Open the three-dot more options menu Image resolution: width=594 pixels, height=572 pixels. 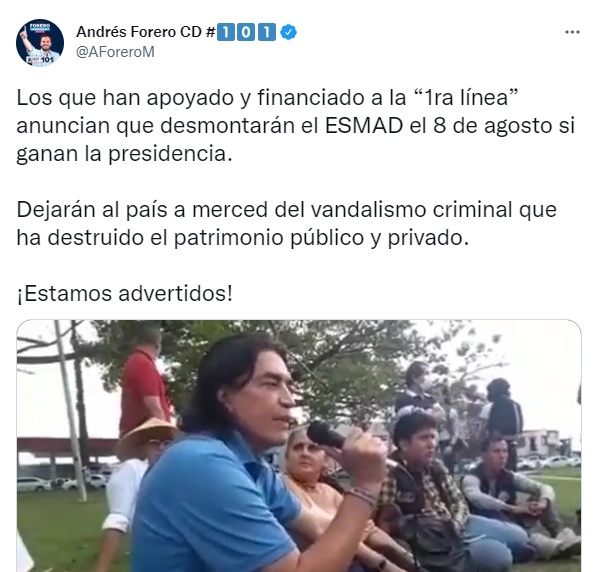pyautogui.click(x=572, y=32)
